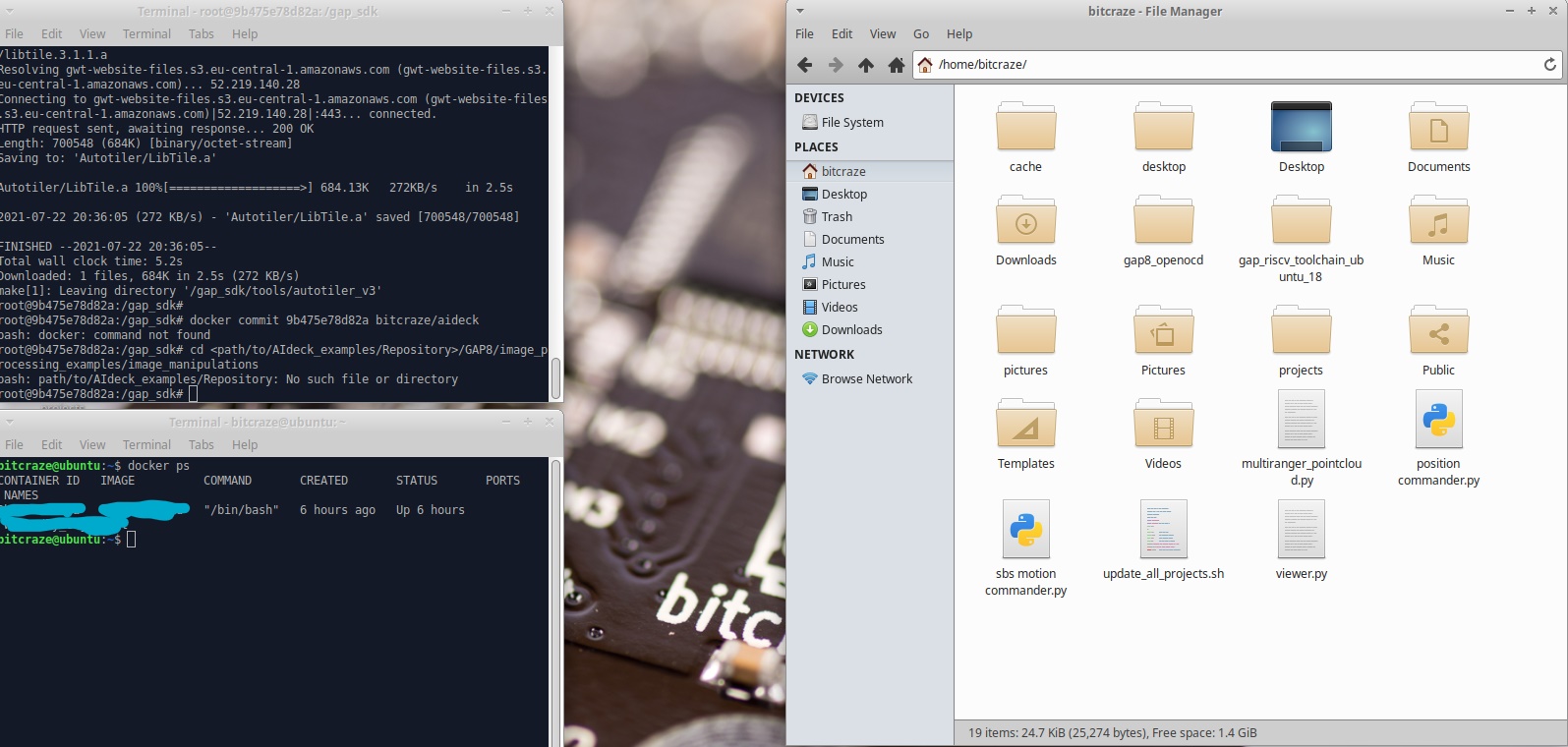Select the update_all_projects.sh file
The width and height of the screenshot is (1568, 747).
pyautogui.click(x=1163, y=530)
